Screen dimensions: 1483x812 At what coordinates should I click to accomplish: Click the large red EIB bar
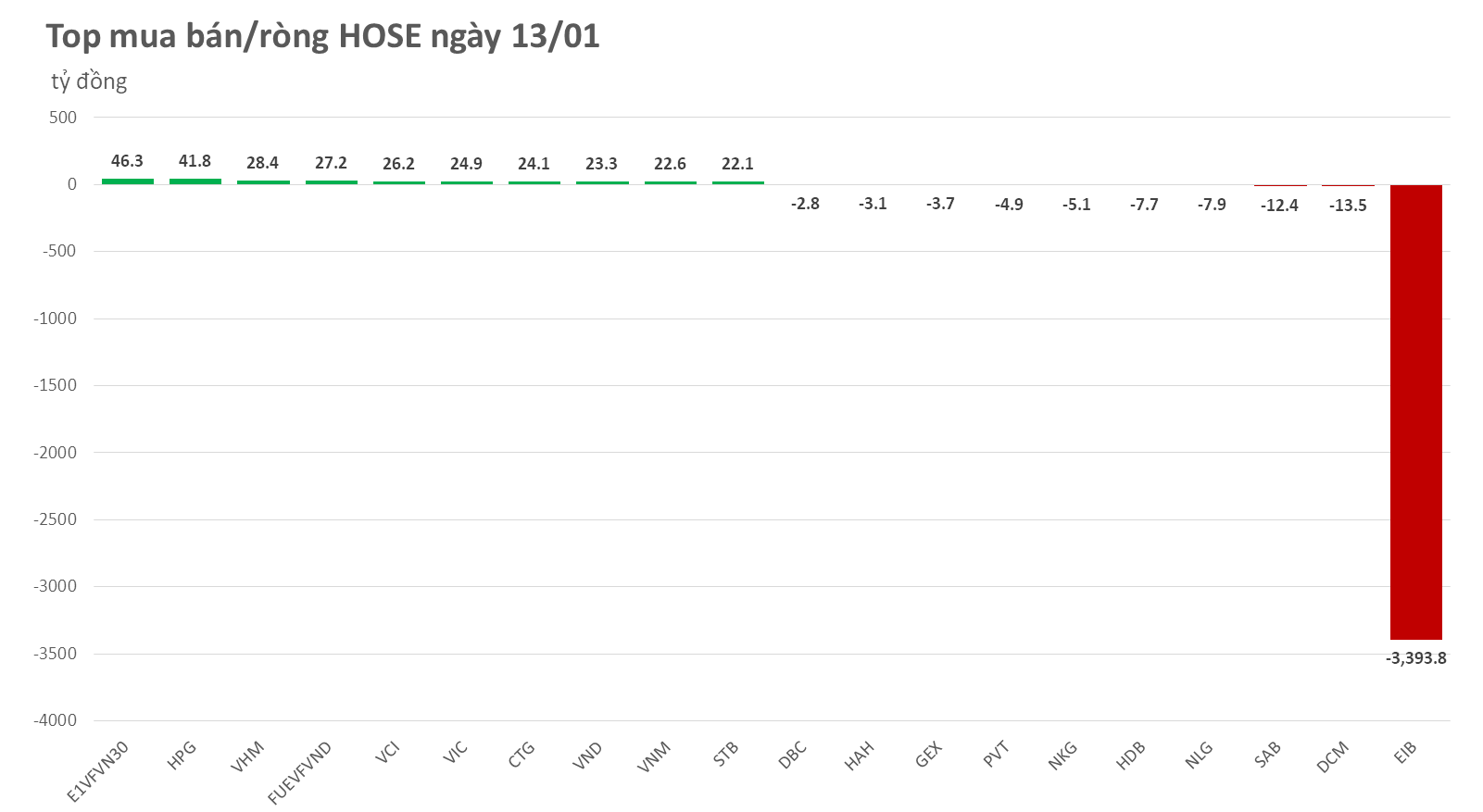[x=1415, y=412]
